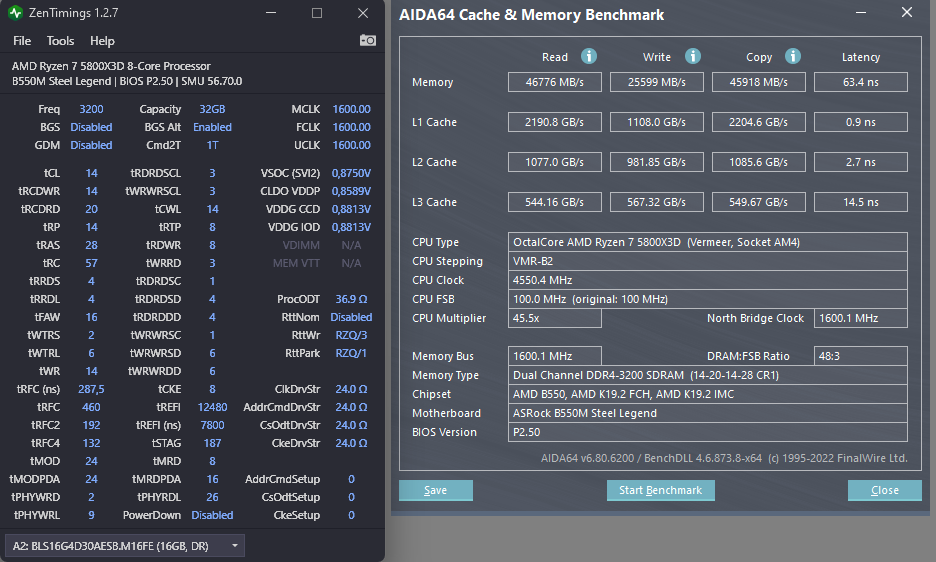
Task: Click Start Benchmark
Action: (x=660, y=490)
